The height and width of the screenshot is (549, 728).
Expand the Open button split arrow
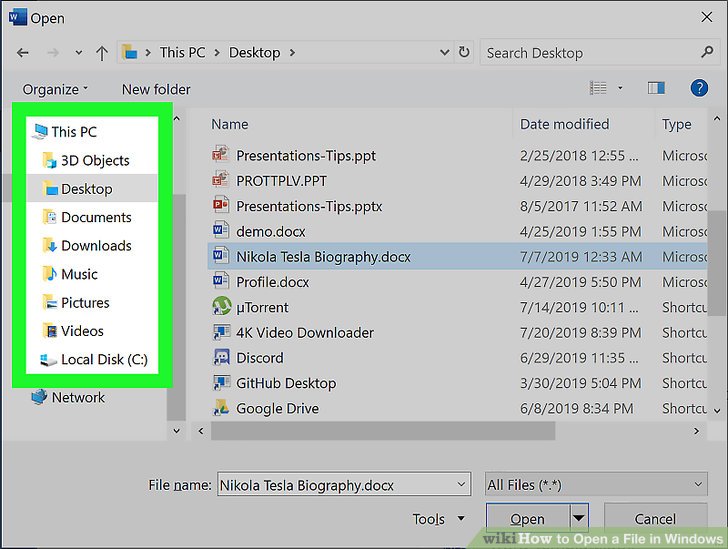click(x=579, y=517)
